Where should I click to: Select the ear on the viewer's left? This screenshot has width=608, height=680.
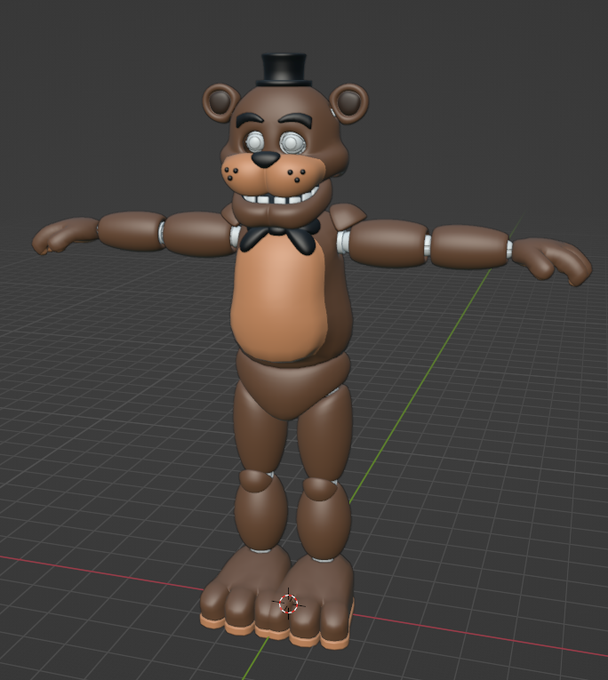click(220, 103)
